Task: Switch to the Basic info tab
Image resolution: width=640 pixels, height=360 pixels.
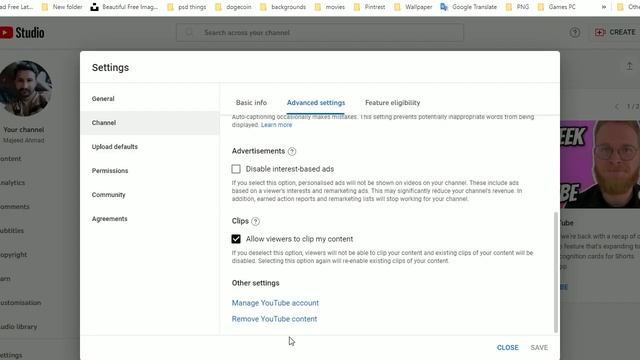Action: pos(251,103)
